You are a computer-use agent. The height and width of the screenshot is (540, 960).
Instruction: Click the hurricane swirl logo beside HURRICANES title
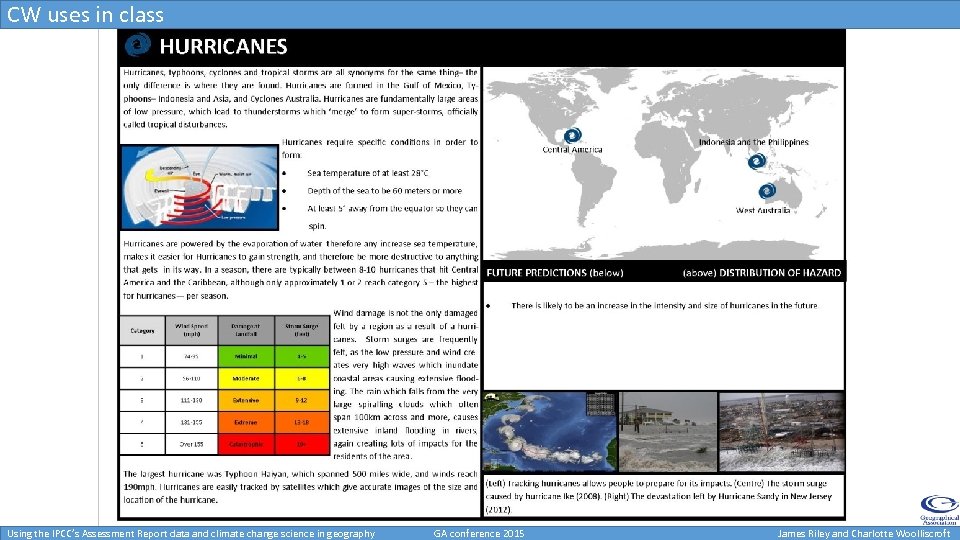pos(138,45)
